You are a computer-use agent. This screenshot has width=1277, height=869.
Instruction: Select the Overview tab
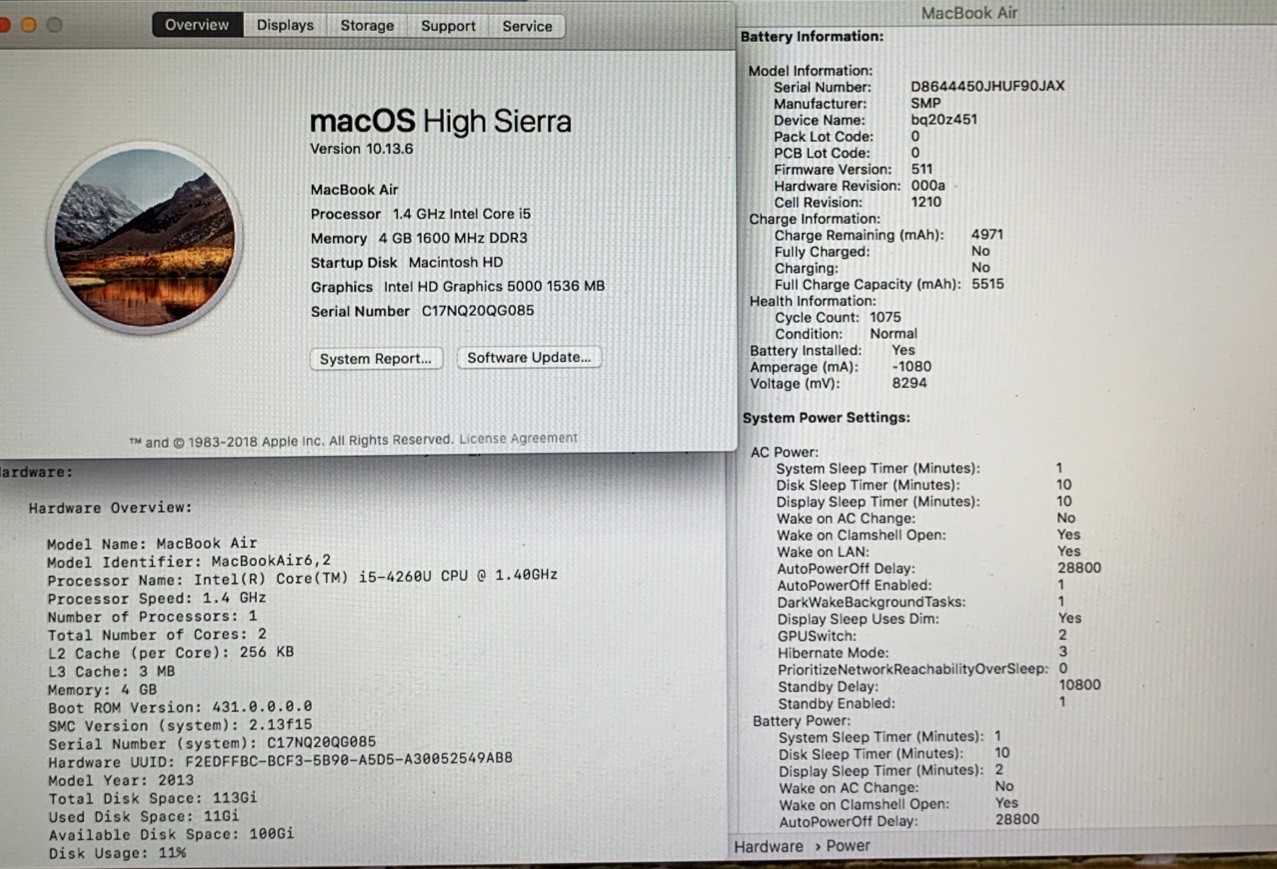point(197,25)
